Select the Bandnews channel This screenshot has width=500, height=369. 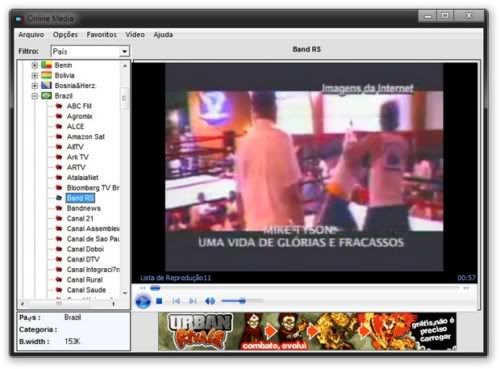(x=84, y=208)
